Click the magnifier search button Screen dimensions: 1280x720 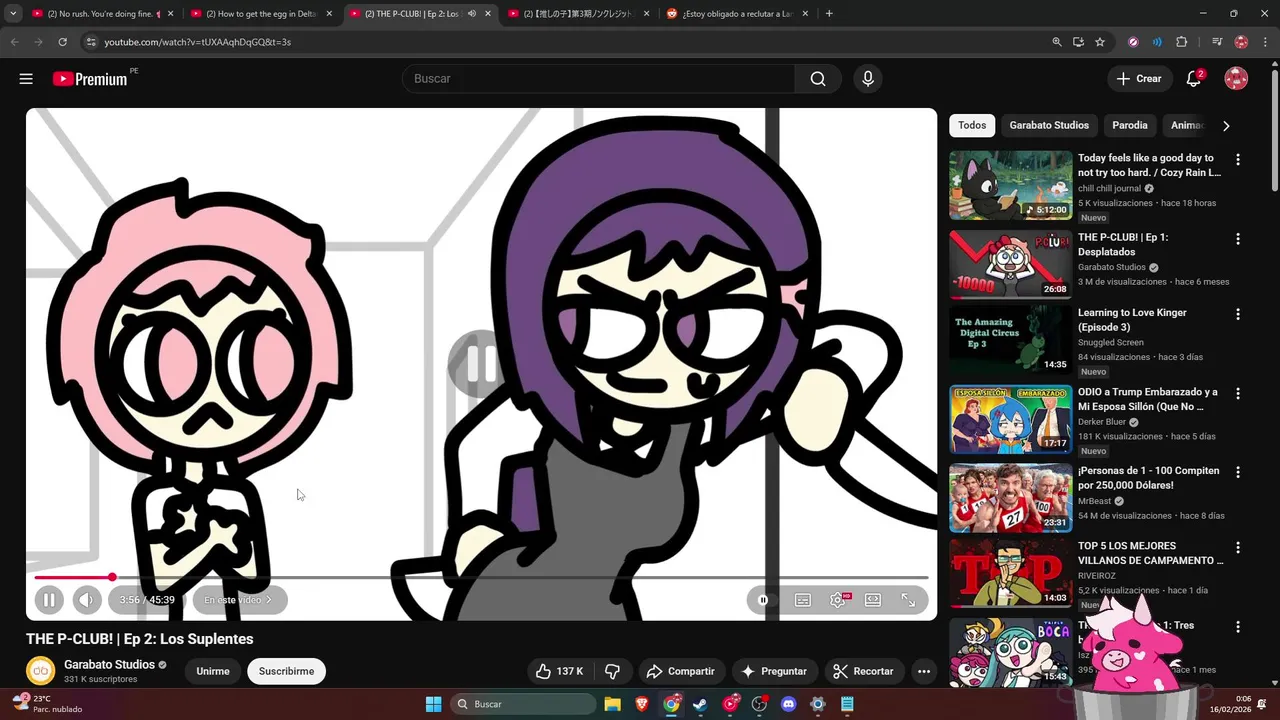click(x=818, y=79)
